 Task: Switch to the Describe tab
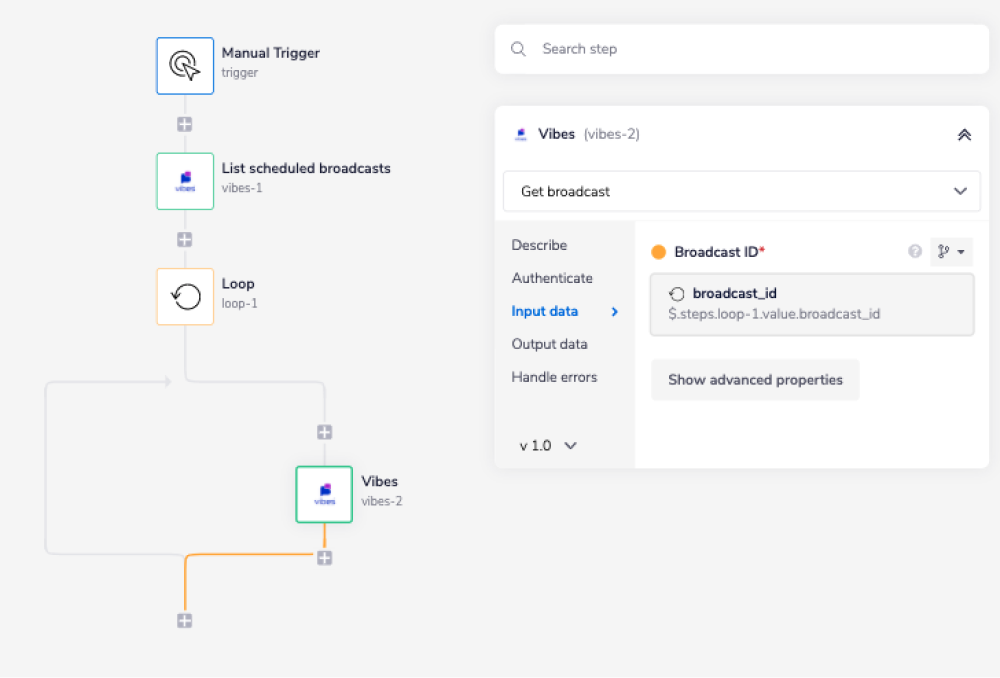[x=539, y=245]
